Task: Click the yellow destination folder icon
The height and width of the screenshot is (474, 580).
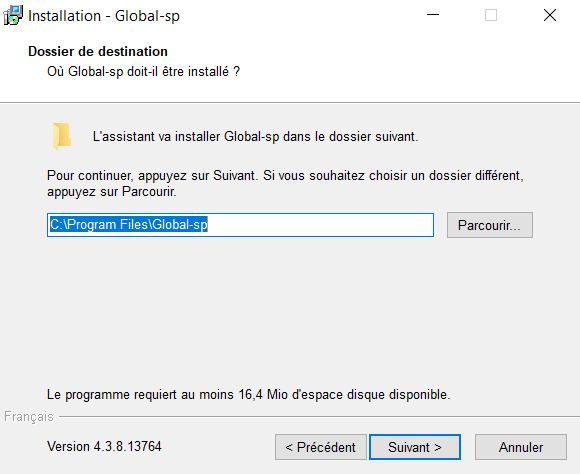Action: (62, 136)
